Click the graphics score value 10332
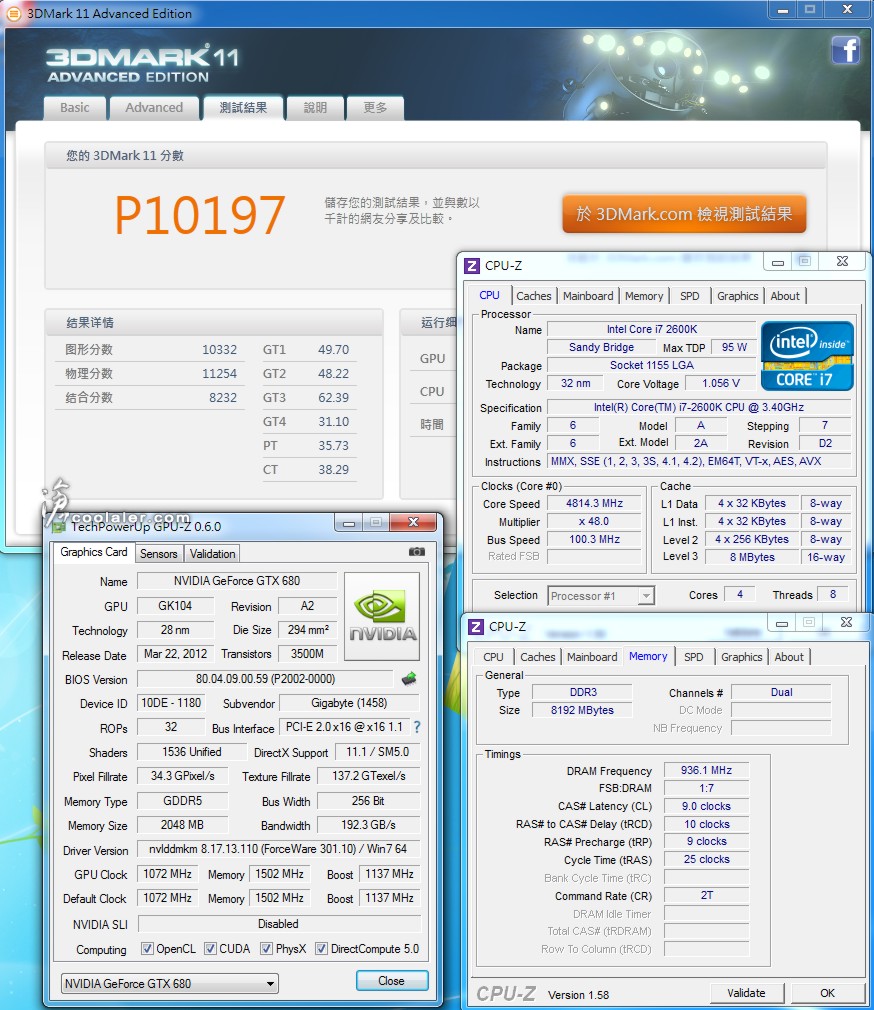 click(x=220, y=350)
